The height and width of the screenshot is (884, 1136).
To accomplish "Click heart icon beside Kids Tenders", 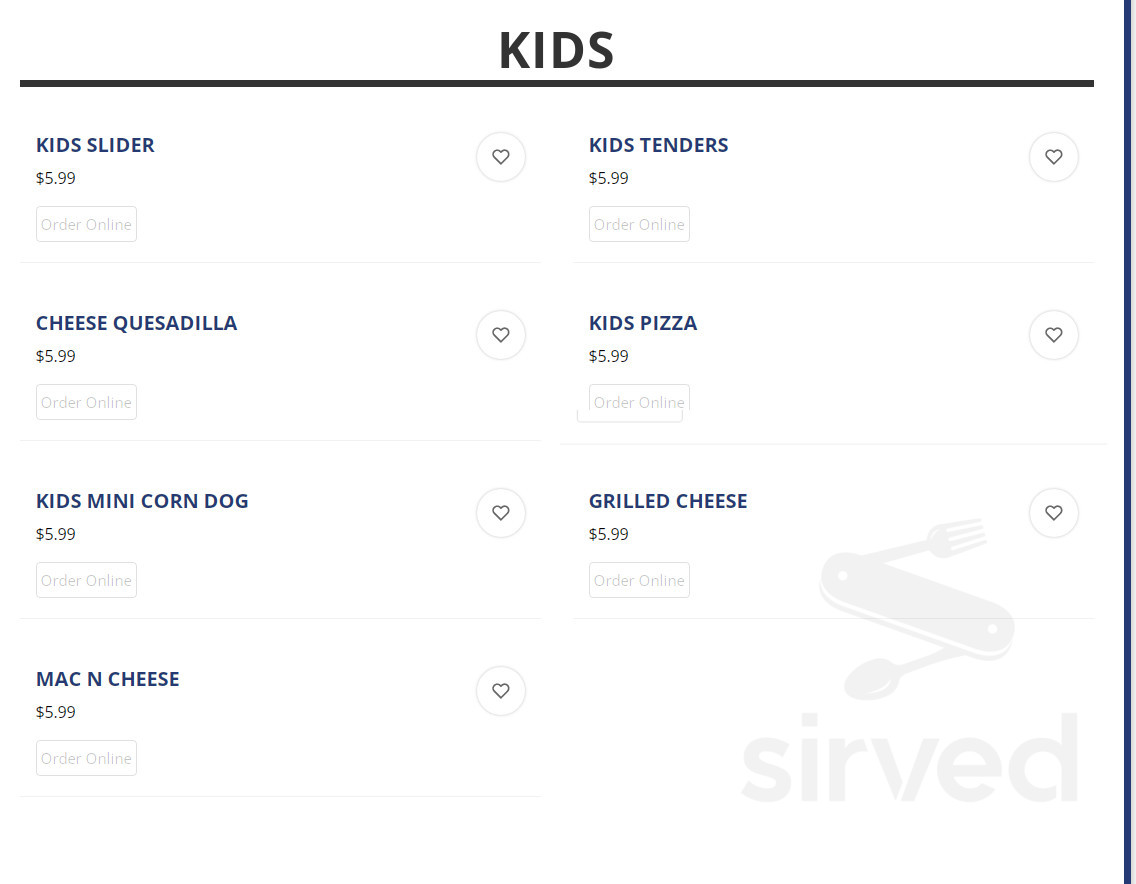I will pos(1053,157).
